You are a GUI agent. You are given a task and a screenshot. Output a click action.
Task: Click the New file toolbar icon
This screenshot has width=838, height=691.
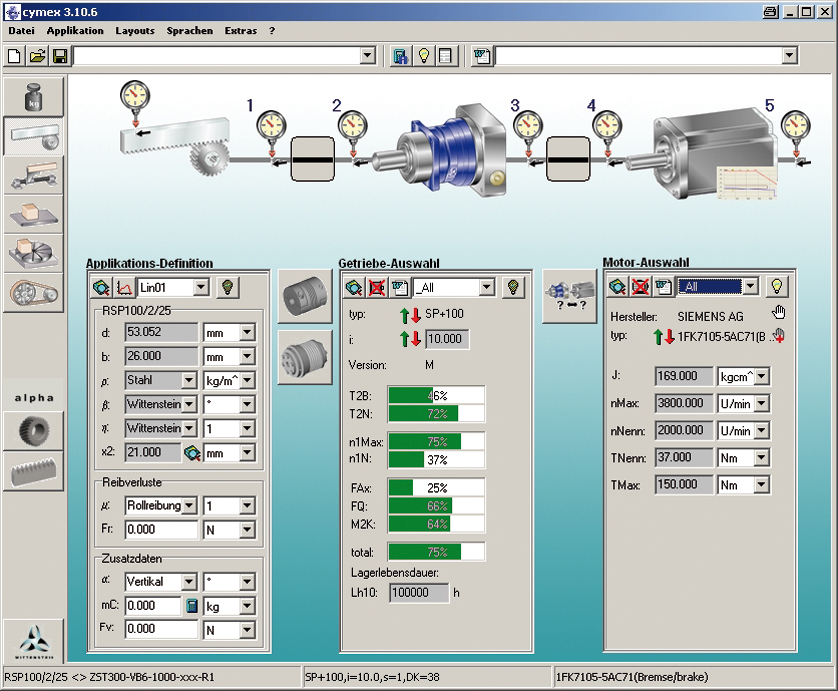(x=14, y=56)
